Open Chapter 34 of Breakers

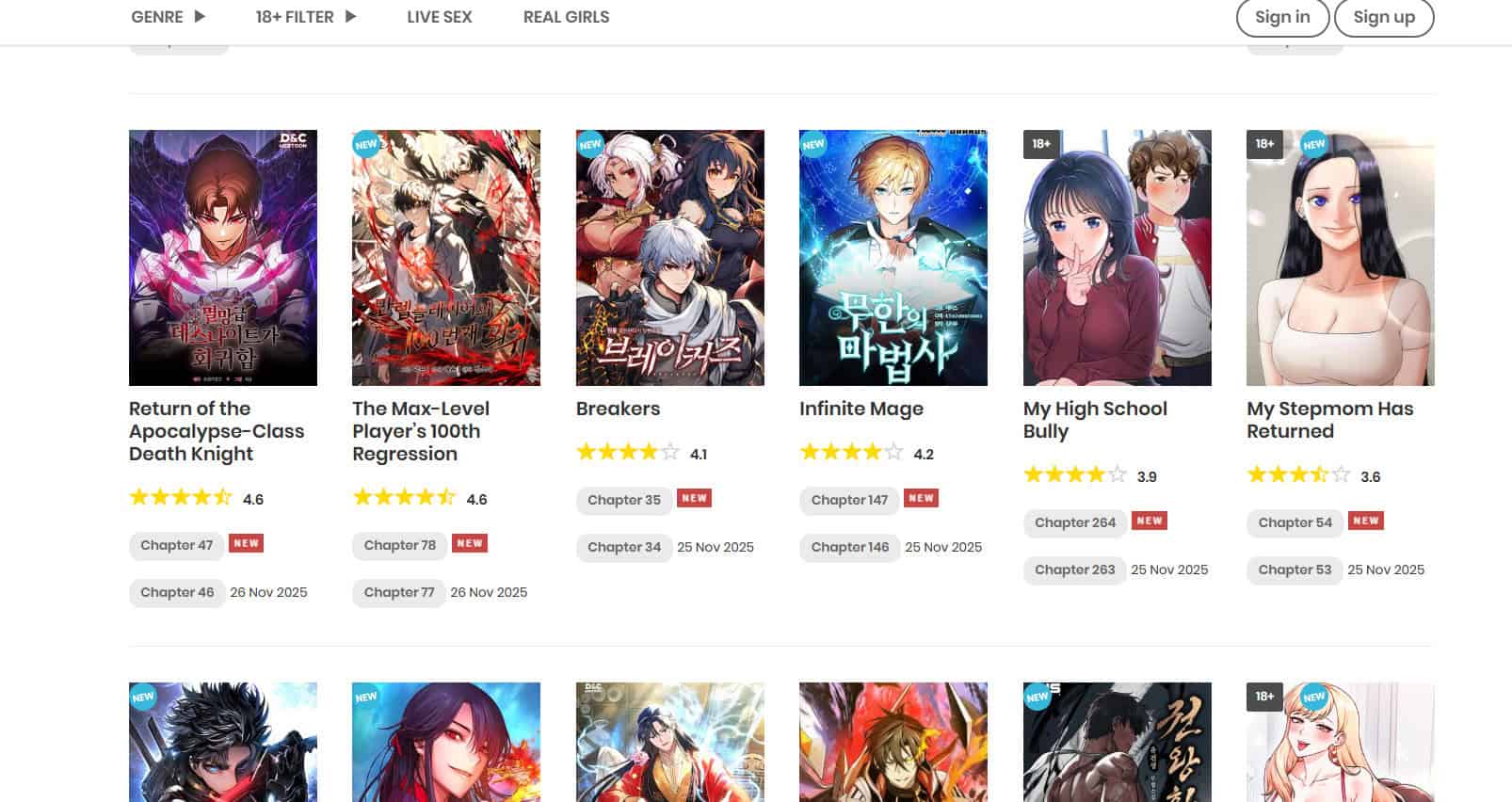click(624, 547)
